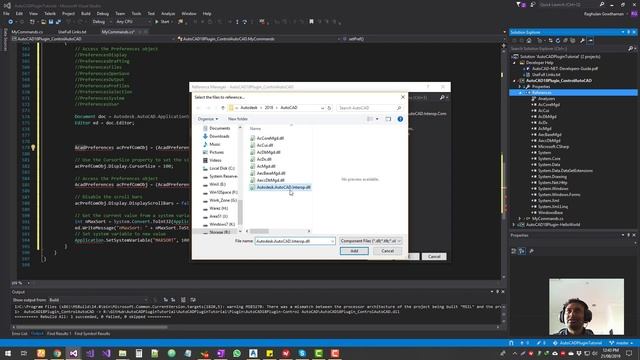Open the File menu

[6, 13]
